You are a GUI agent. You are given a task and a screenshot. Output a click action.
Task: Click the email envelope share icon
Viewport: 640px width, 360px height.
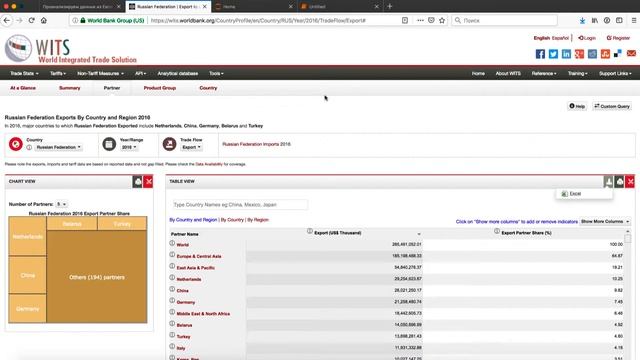click(631, 53)
